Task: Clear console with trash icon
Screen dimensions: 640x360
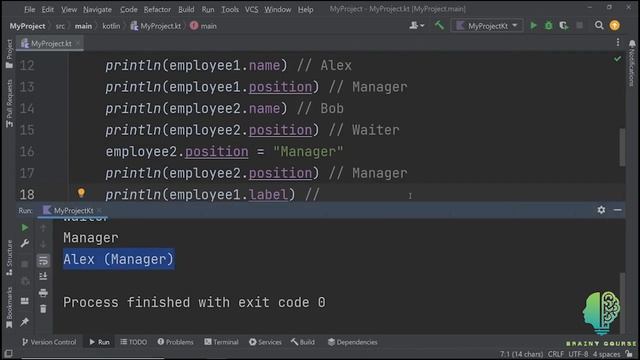Action: (43, 309)
